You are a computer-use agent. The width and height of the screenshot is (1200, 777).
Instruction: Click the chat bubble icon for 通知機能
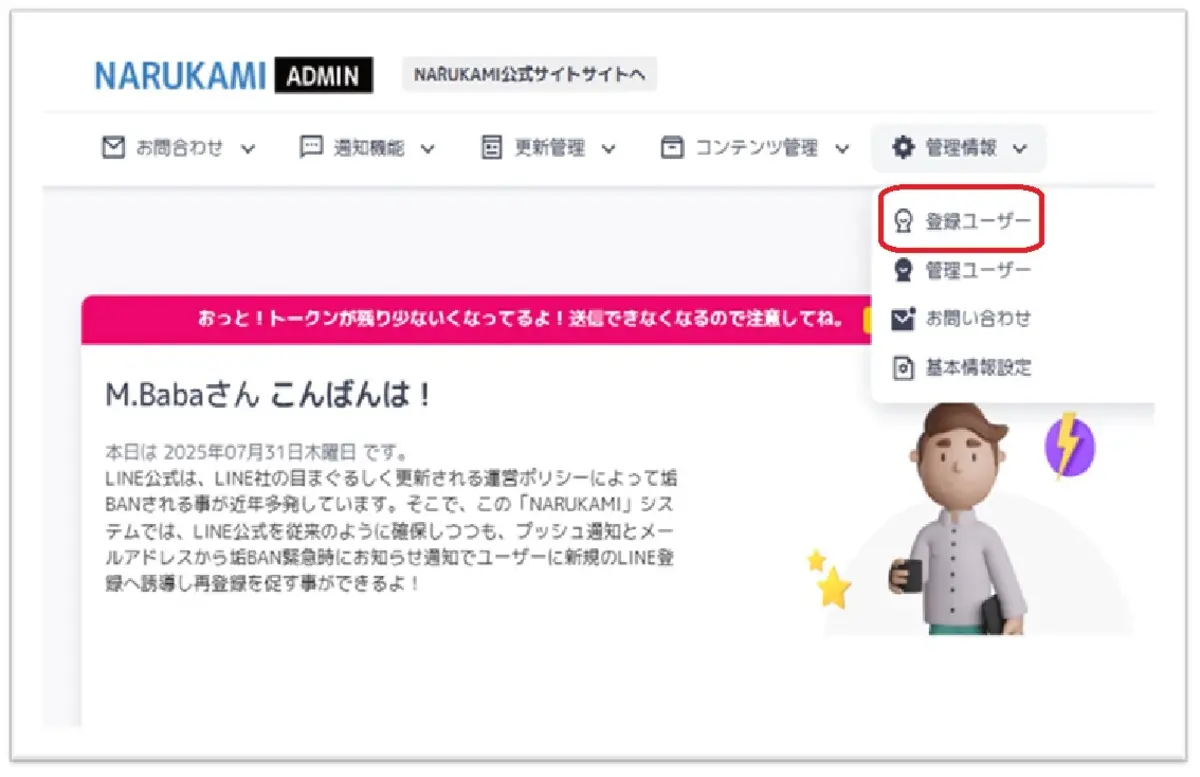point(312,148)
